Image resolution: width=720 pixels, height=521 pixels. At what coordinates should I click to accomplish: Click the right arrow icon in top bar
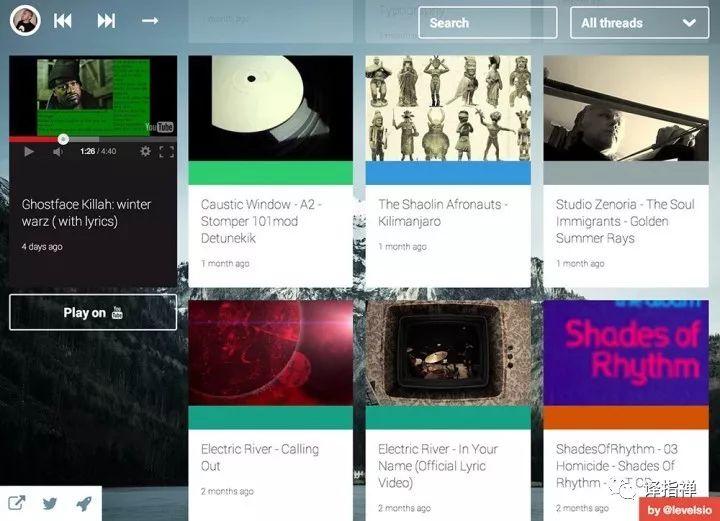[150, 21]
